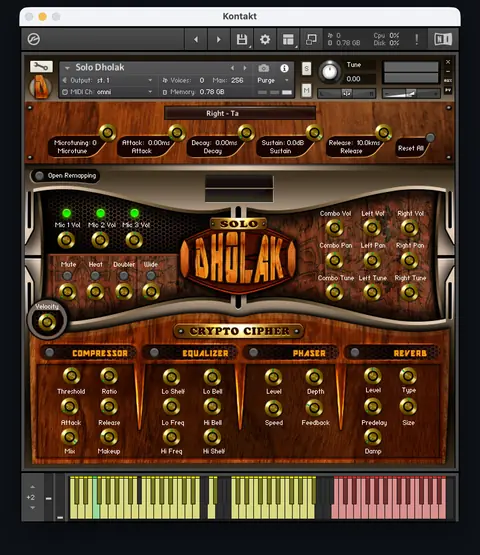480x555 pixels.
Task: Toggle Mic 2 green LED
Action: 101,213
